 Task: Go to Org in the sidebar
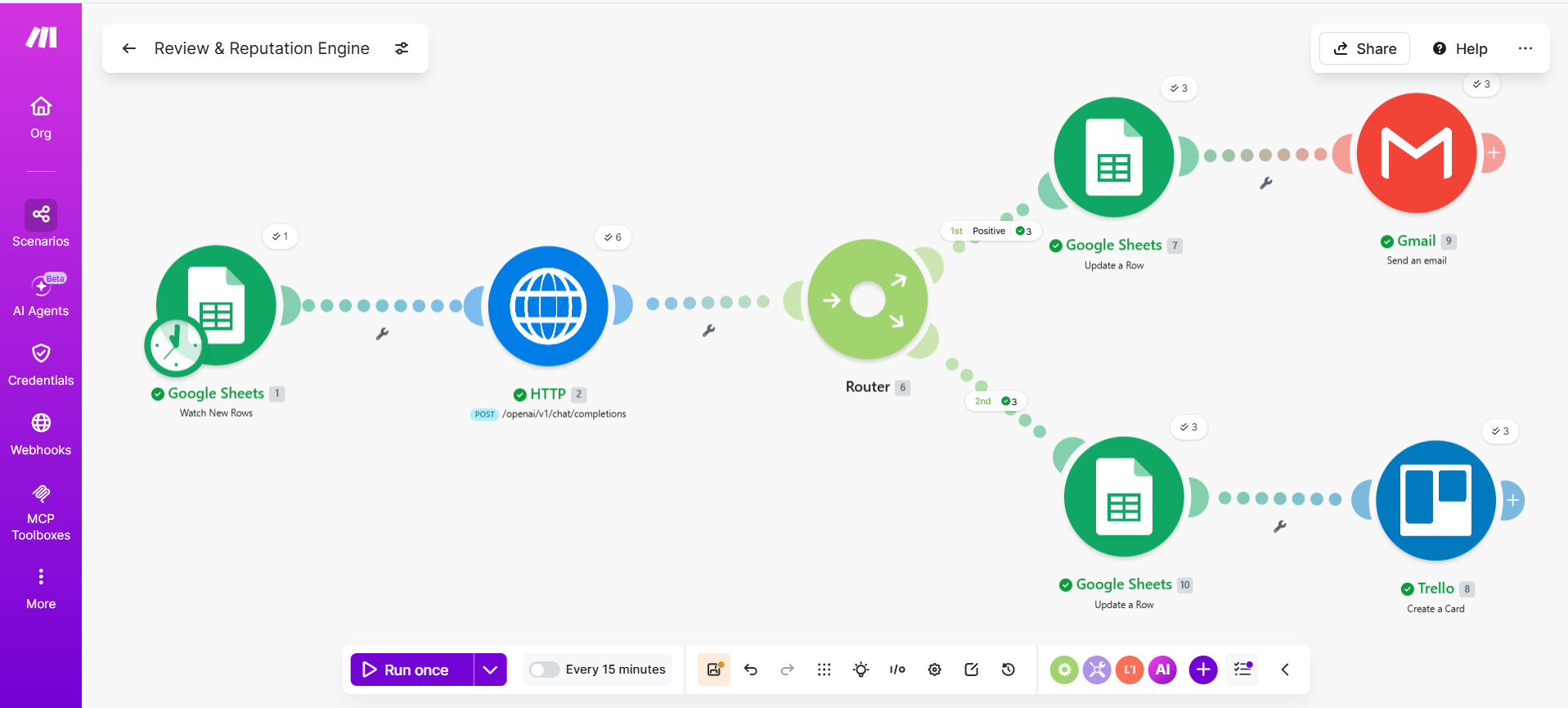tap(41, 118)
